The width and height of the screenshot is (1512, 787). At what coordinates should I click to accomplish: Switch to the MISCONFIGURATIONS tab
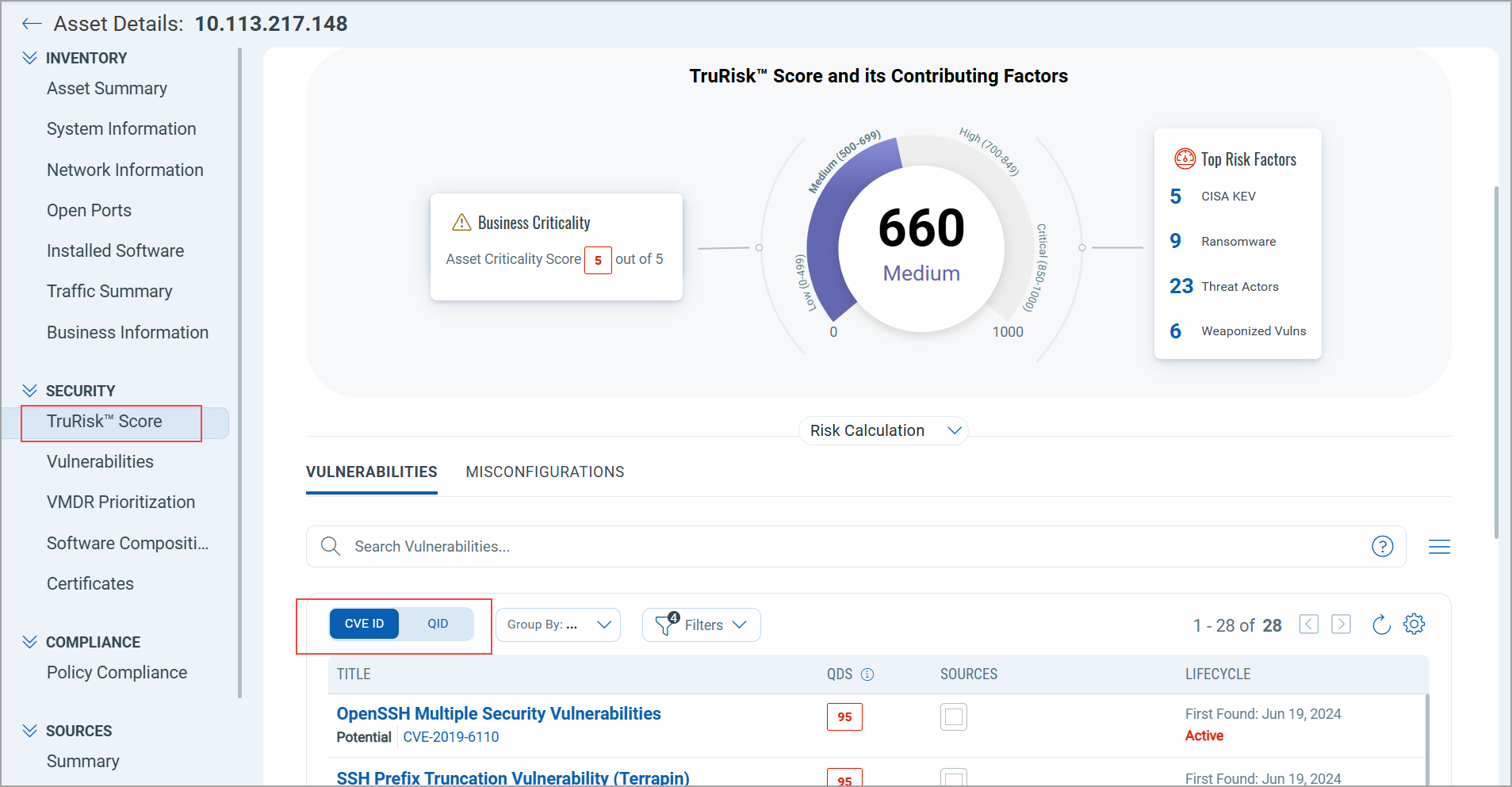pyautogui.click(x=545, y=472)
